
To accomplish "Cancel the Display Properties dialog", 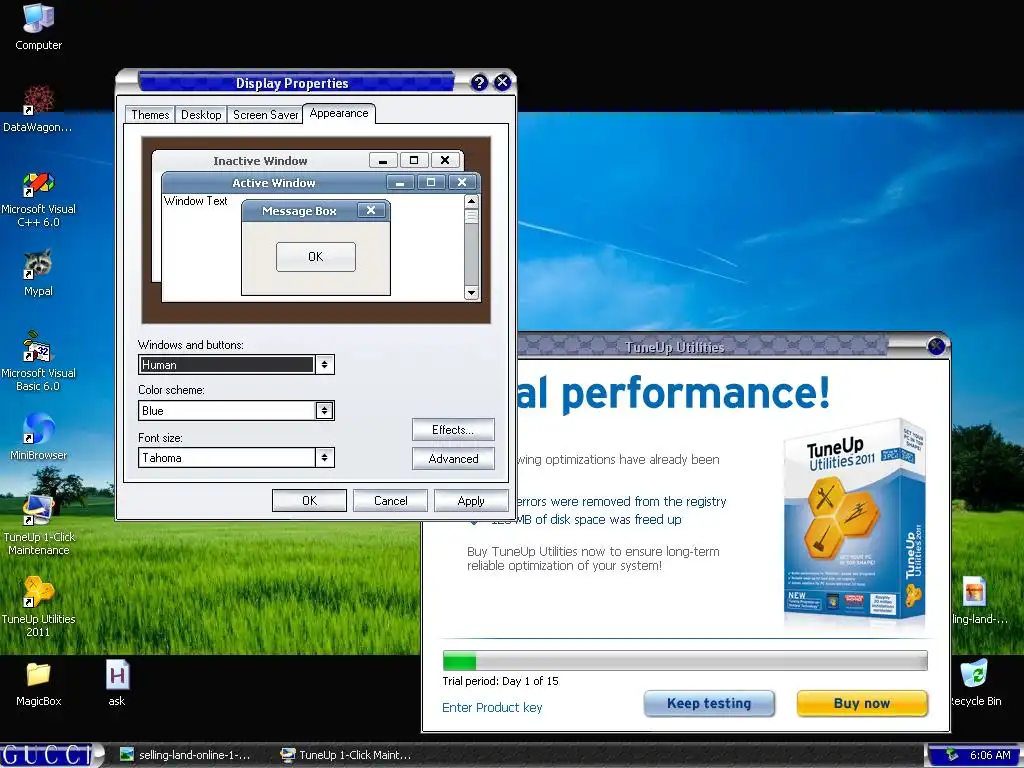I will coord(391,501).
